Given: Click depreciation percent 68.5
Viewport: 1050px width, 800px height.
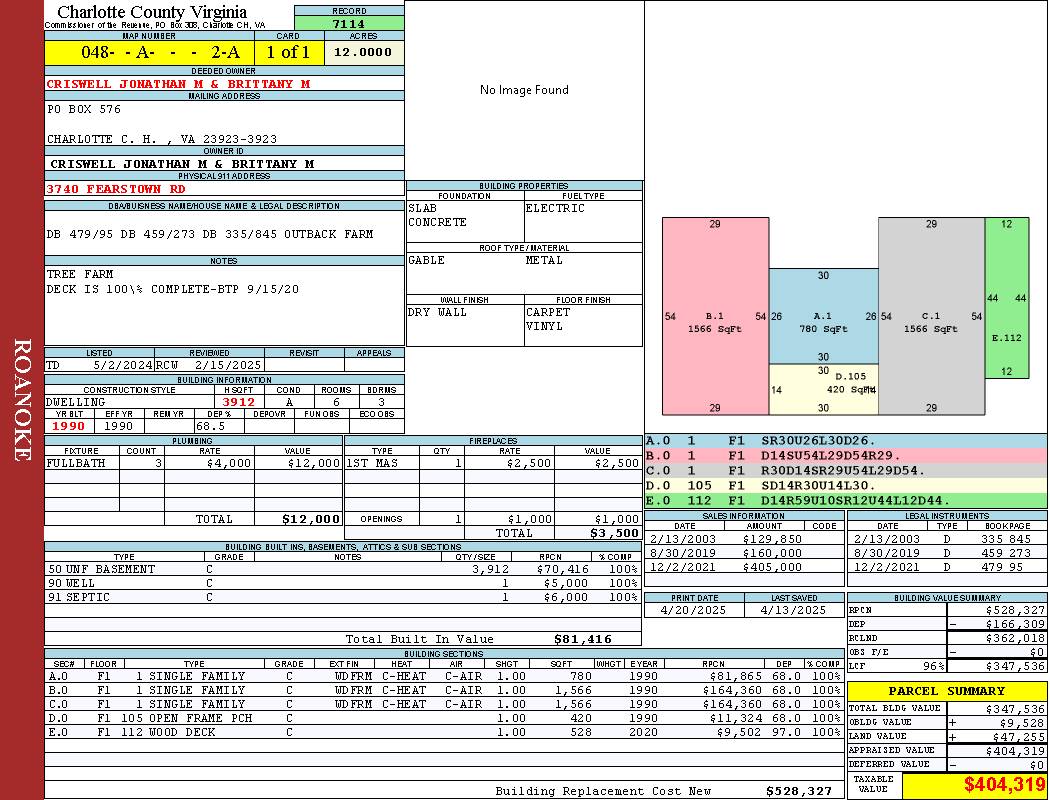Looking at the screenshot, I should point(210,426).
